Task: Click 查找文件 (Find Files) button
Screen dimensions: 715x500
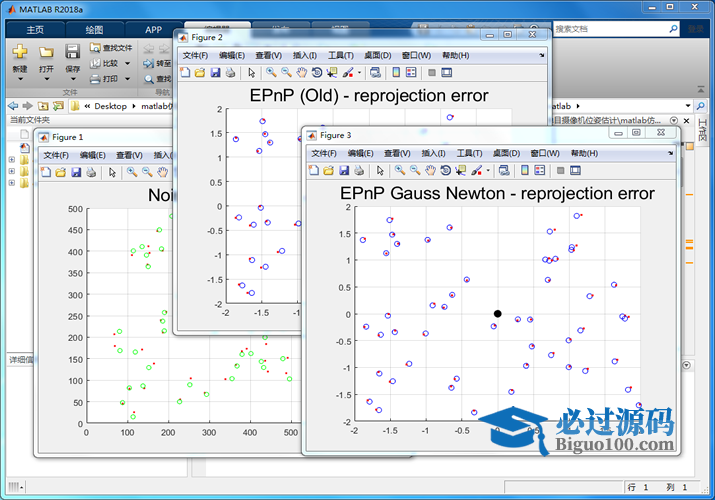Action: coord(111,47)
